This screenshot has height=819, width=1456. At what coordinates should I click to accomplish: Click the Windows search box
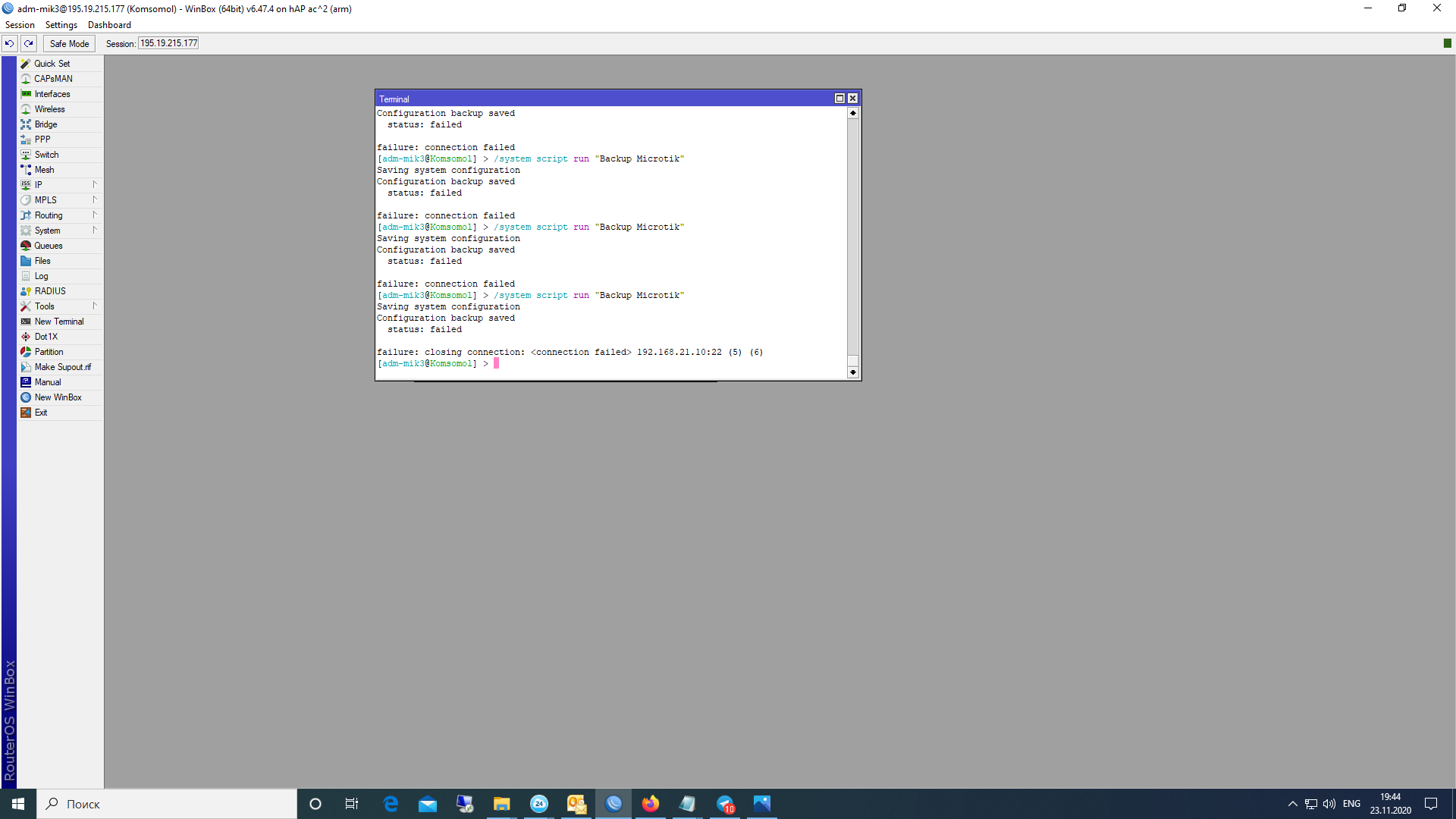click(x=167, y=804)
